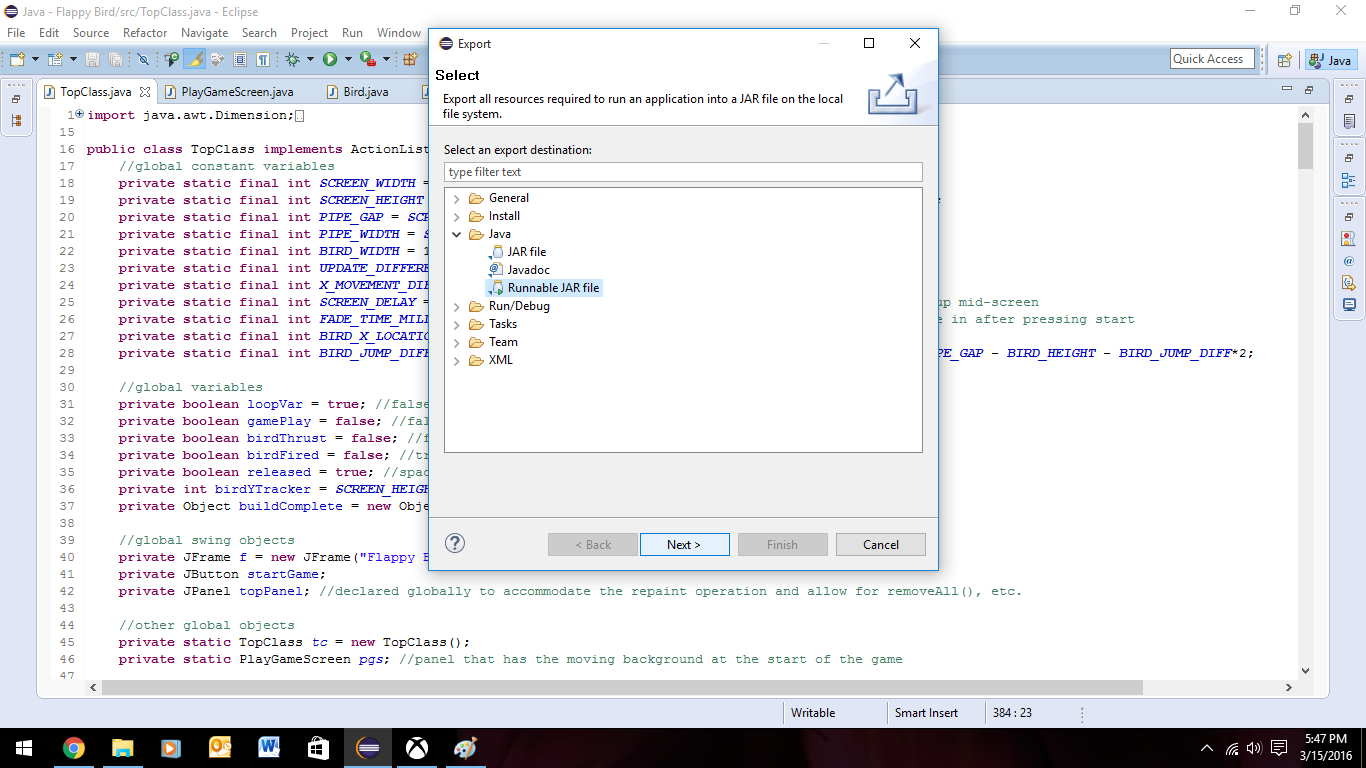The height and width of the screenshot is (768, 1366).
Task: Open the Search menu
Action: pos(259,33)
